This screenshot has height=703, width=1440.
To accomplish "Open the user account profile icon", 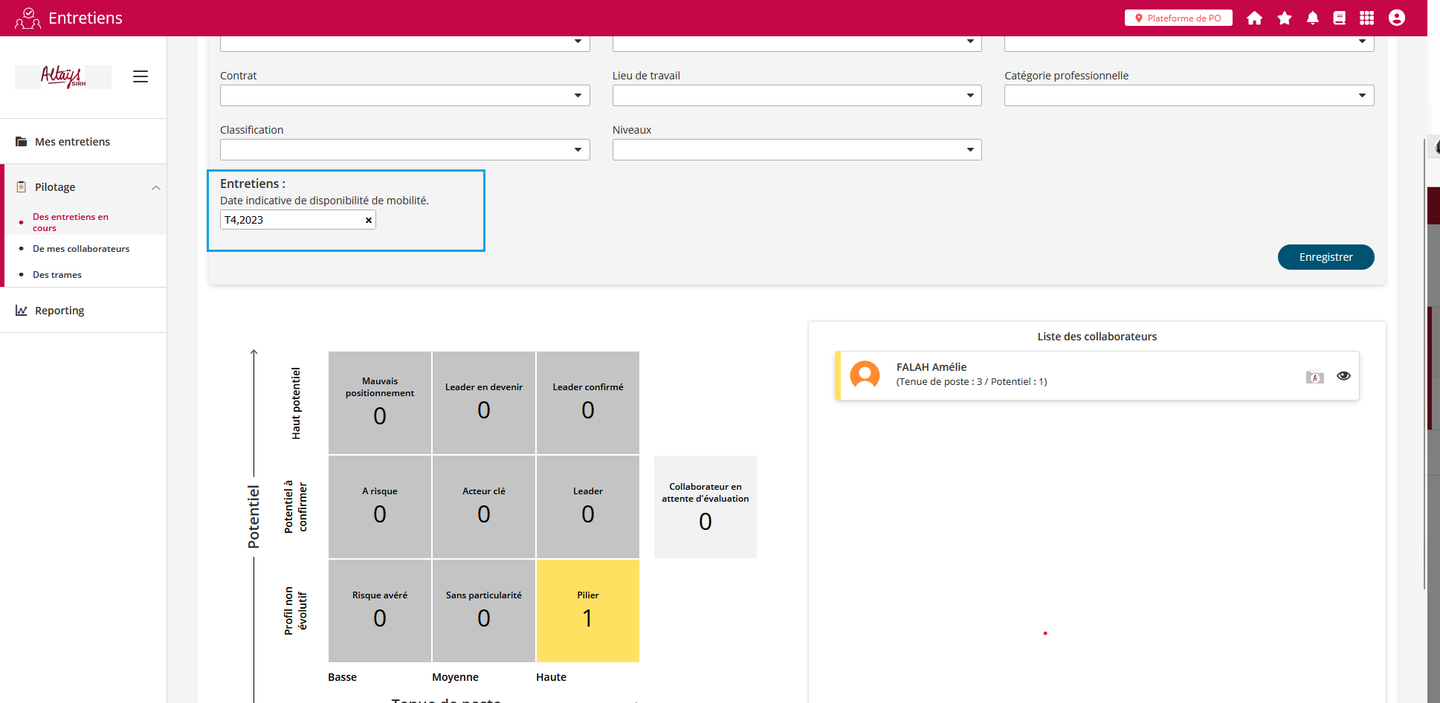I will coord(1397,18).
